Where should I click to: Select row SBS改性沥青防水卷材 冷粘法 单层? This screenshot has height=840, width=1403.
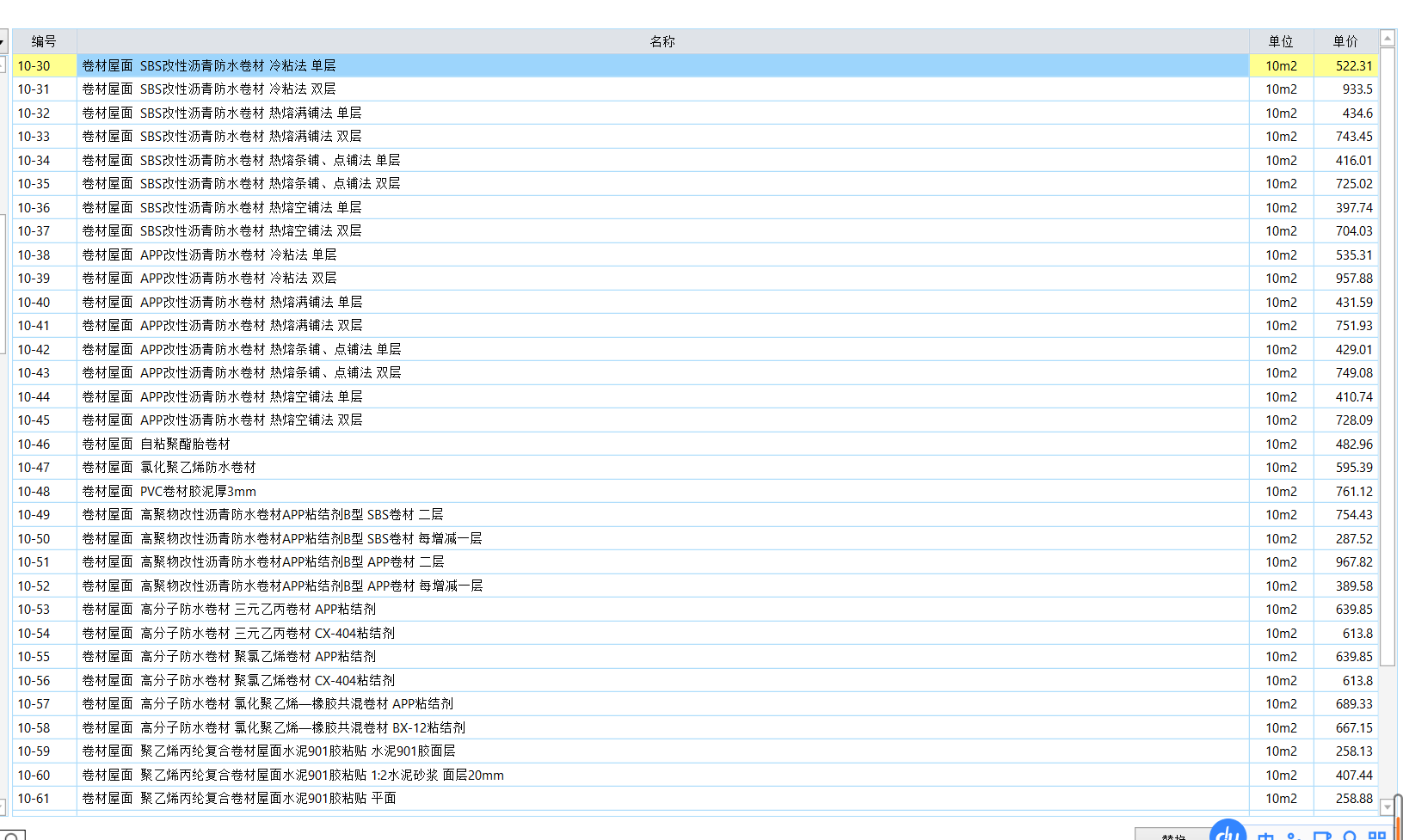pos(662,65)
